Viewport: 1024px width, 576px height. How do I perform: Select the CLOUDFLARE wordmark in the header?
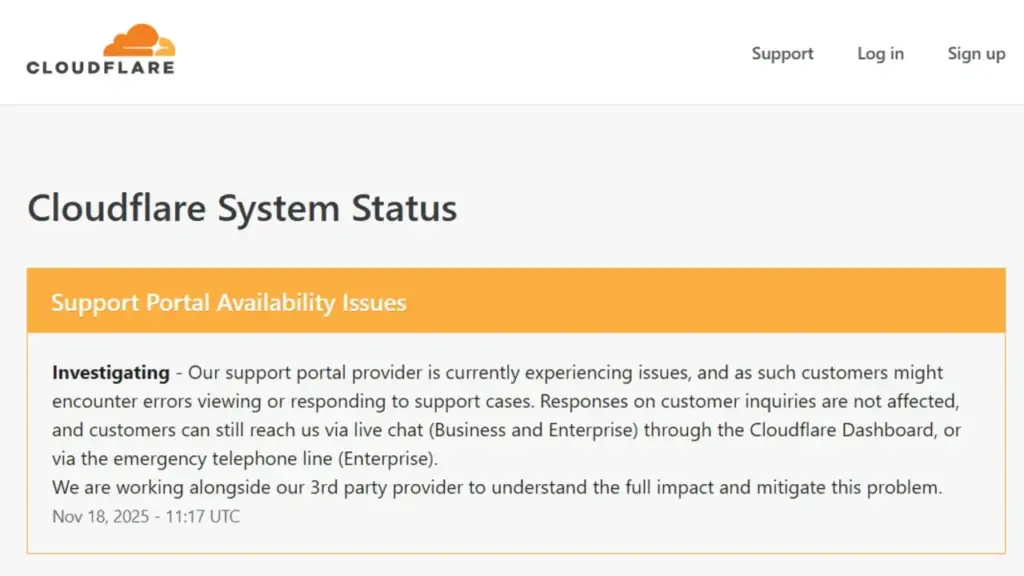click(101, 67)
